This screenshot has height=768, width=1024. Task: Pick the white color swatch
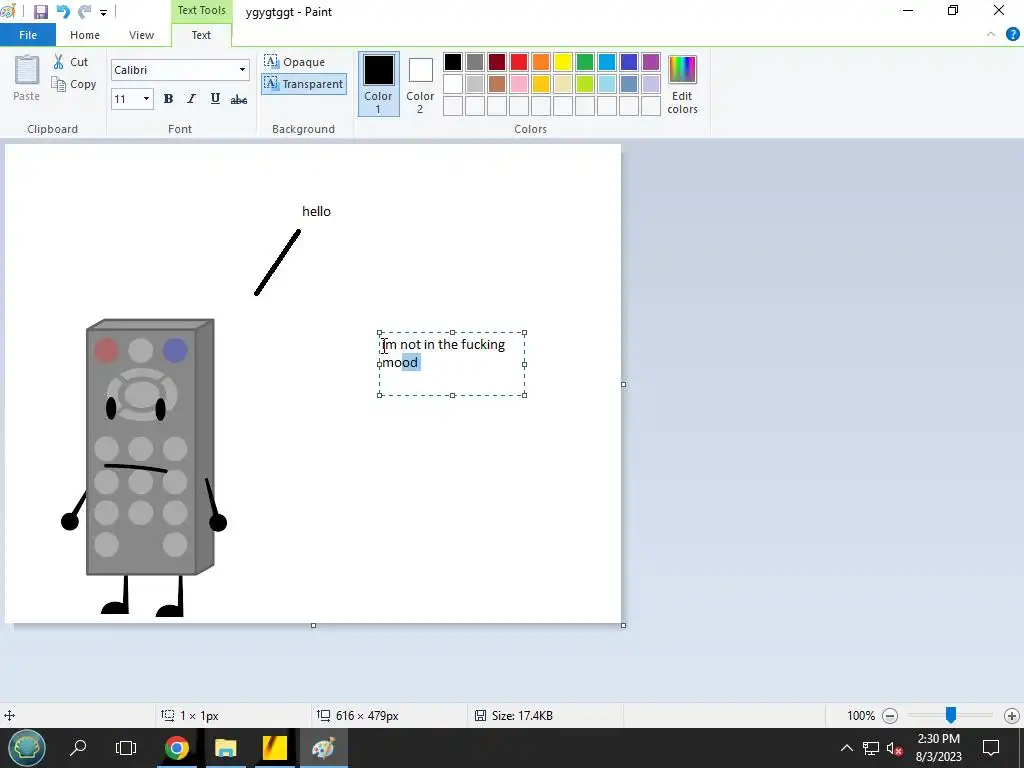[x=453, y=84]
